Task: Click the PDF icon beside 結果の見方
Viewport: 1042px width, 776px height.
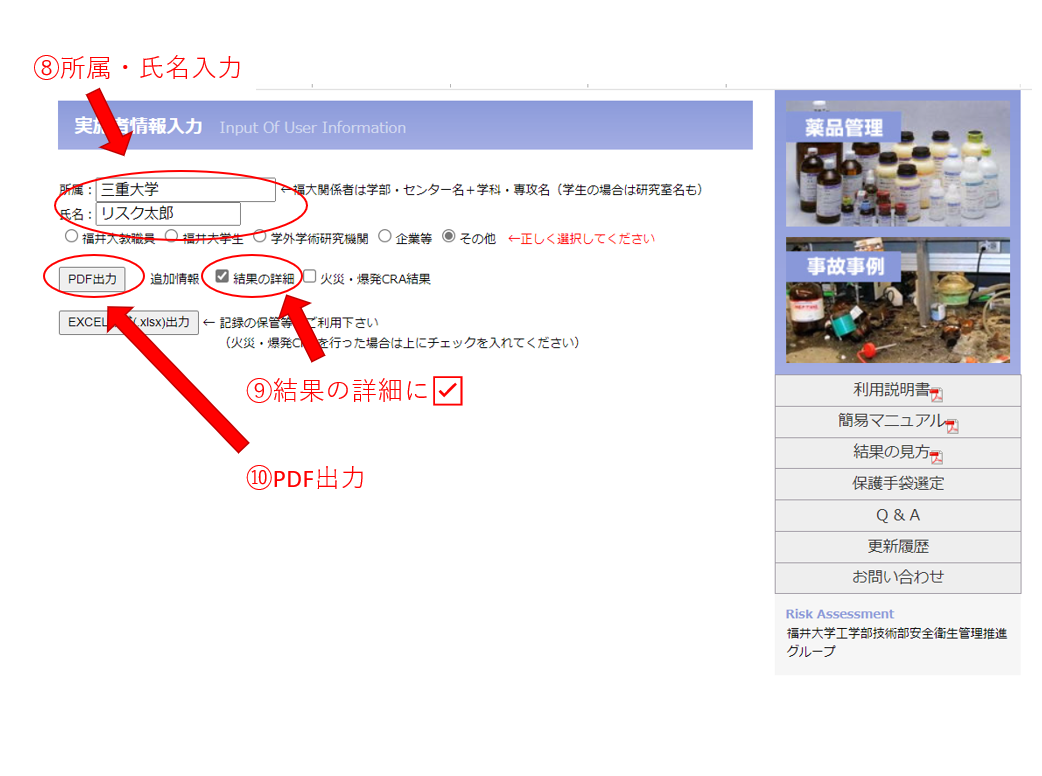Action: point(936,457)
